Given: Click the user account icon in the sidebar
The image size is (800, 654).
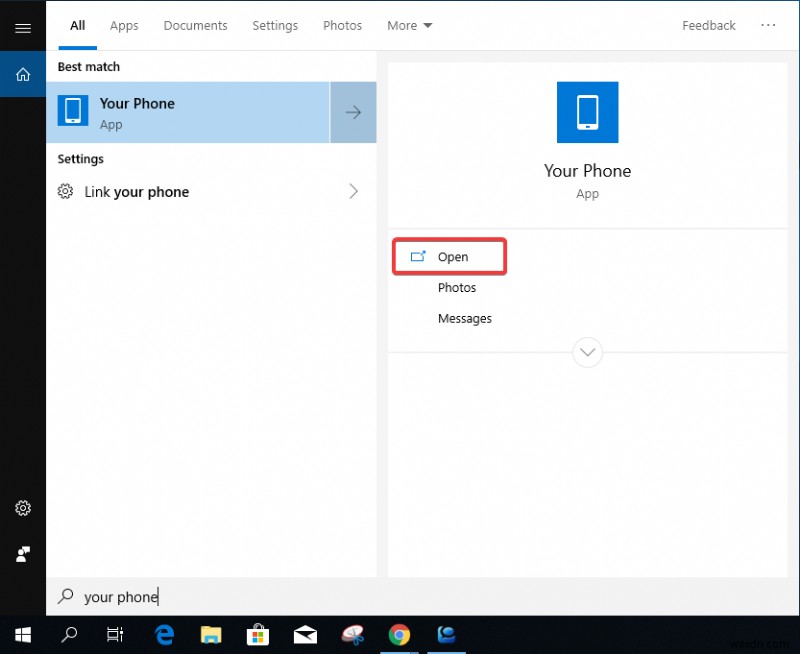Looking at the screenshot, I should (22, 554).
